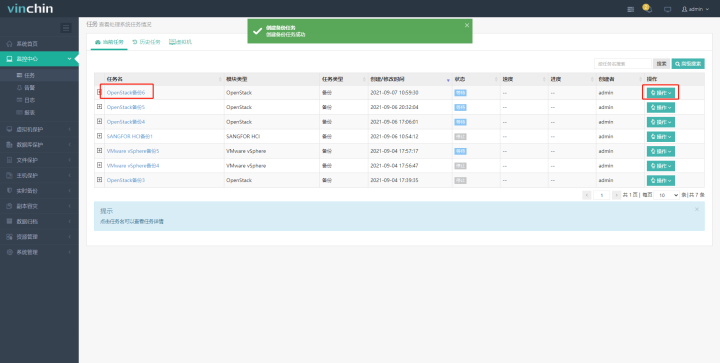The width and height of the screenshot is (720, 363).
Task: Sort by task name column header
Action: [x=164, y=79]
